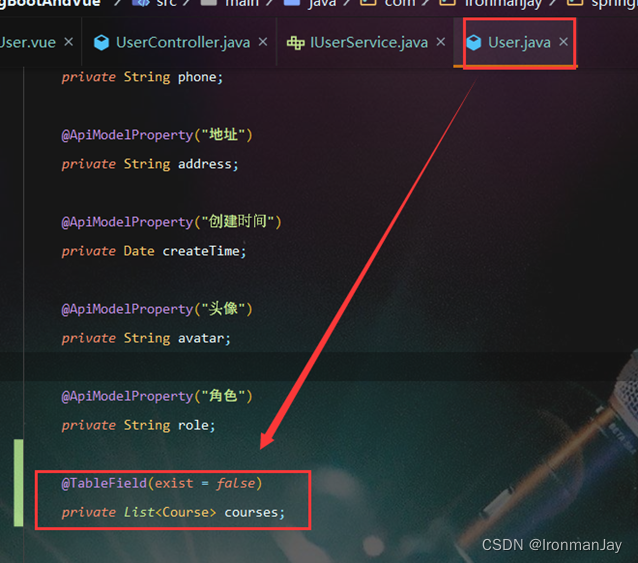
Task: Click the src breadcrumb module icon
Action: coord(141,2)
